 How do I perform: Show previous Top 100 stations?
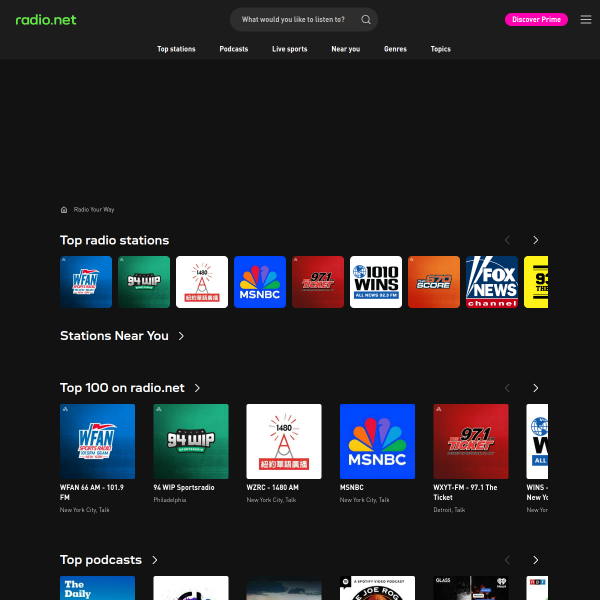(507, 388)
